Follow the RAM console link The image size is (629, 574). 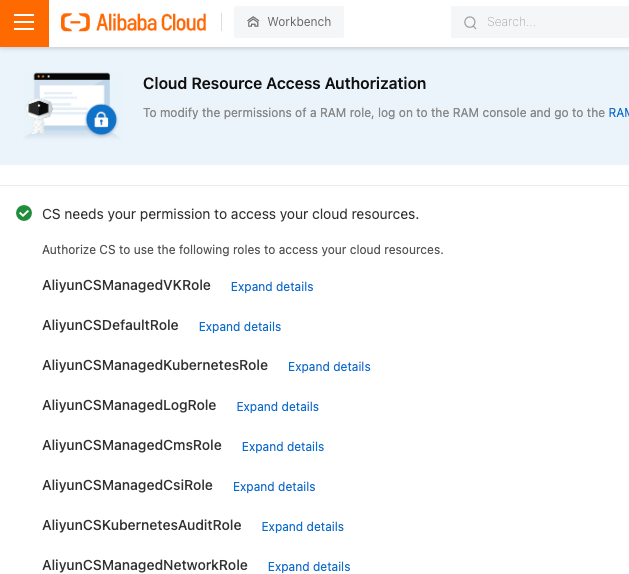click(x=618, y=113)
